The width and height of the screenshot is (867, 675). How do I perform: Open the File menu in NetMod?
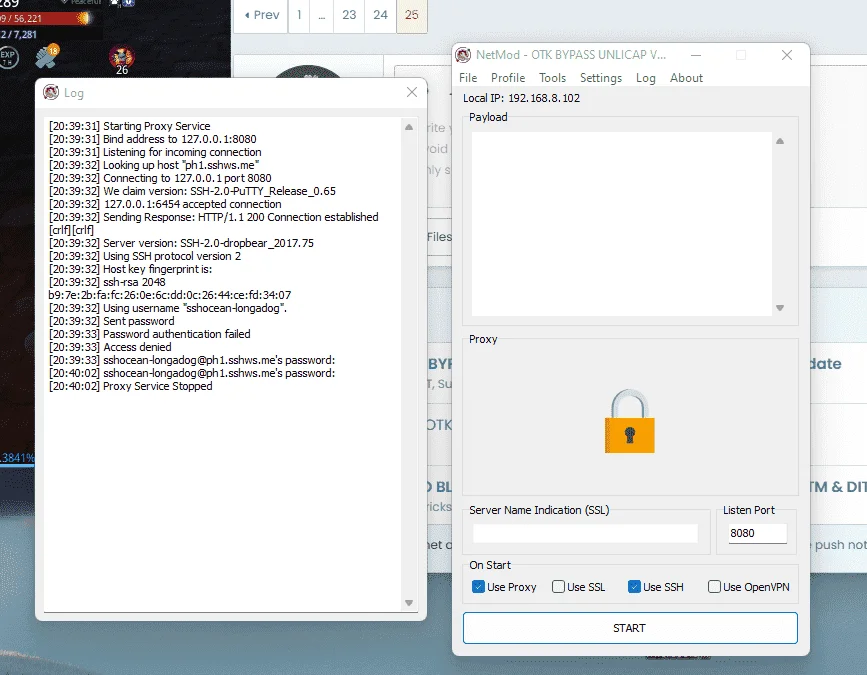coord(468,78)
